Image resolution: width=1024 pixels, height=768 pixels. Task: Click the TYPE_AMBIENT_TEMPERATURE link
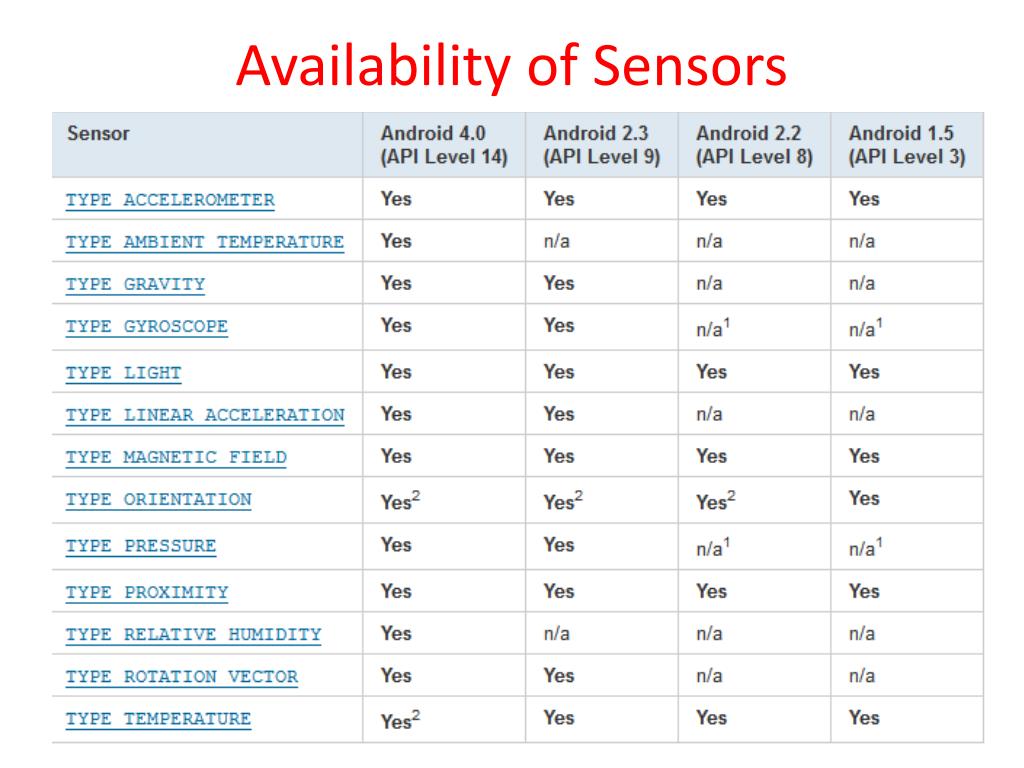[x=204, y=242]
